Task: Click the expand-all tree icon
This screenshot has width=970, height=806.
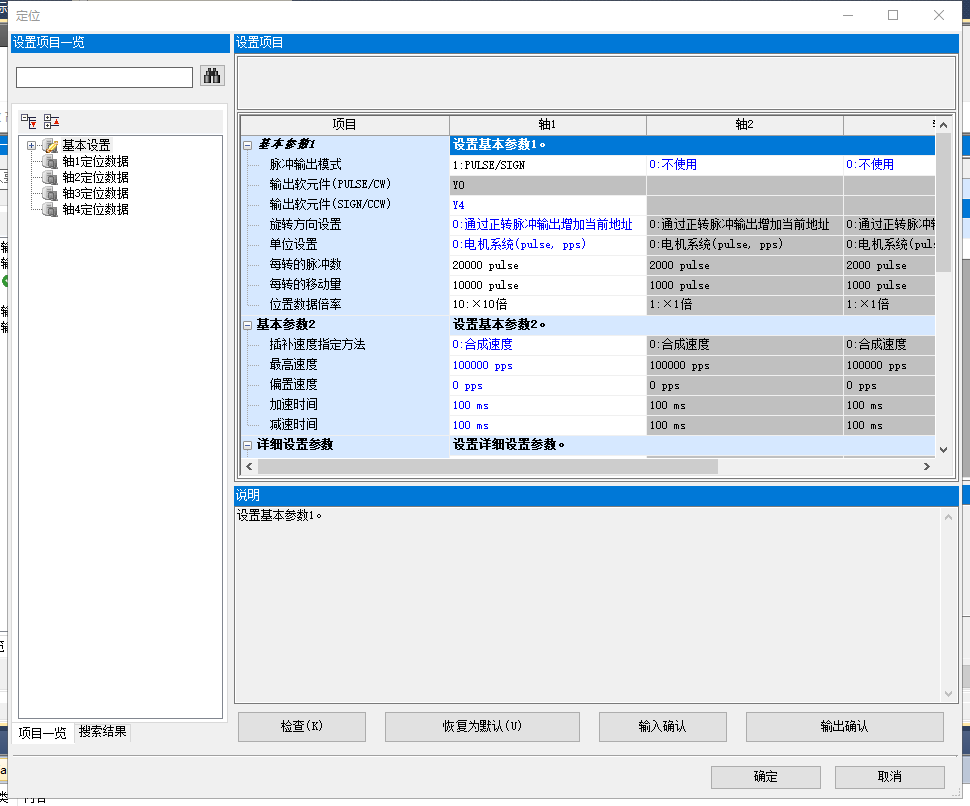Action: tap(29, 121)
